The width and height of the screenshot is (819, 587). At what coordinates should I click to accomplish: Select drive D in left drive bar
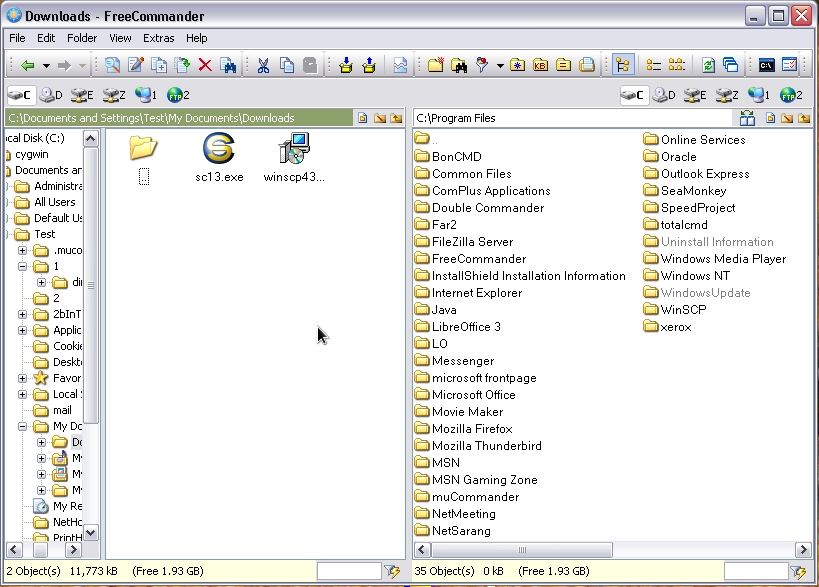tap(51, 95)
